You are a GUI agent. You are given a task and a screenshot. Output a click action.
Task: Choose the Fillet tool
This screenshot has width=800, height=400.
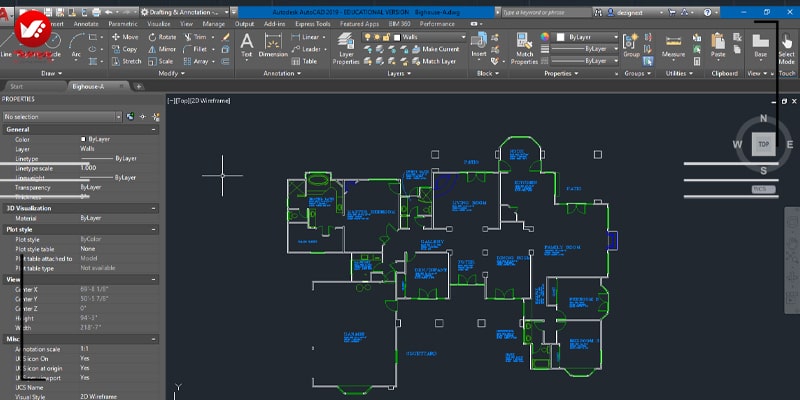click(195, 49)
